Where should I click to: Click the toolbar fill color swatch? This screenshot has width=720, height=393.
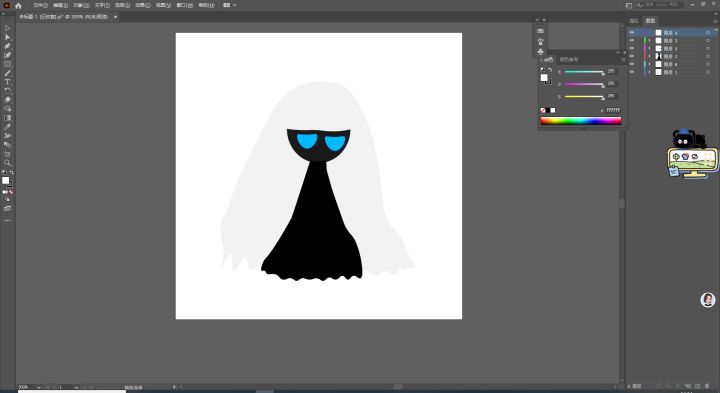coord(6,180)
